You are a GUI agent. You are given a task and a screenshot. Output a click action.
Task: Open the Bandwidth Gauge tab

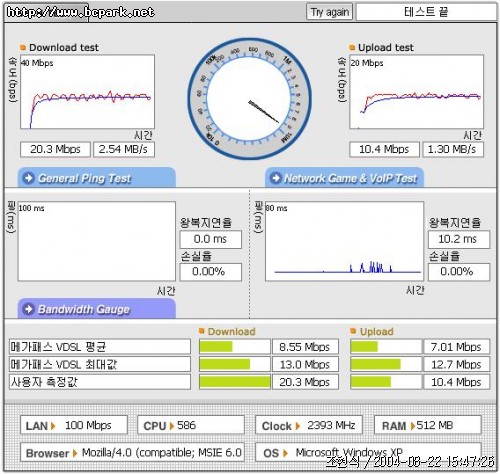pos(97,309)
